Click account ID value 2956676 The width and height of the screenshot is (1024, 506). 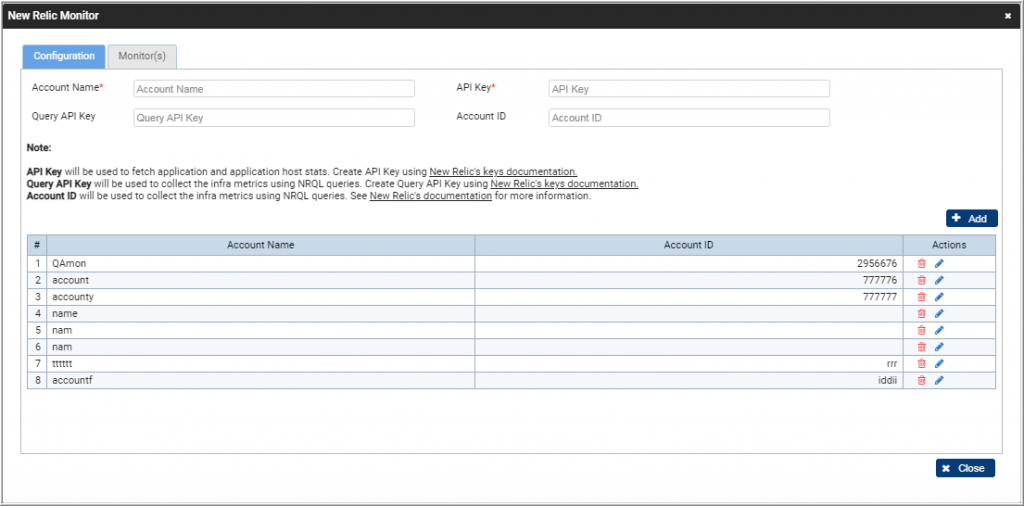[877, 263]
